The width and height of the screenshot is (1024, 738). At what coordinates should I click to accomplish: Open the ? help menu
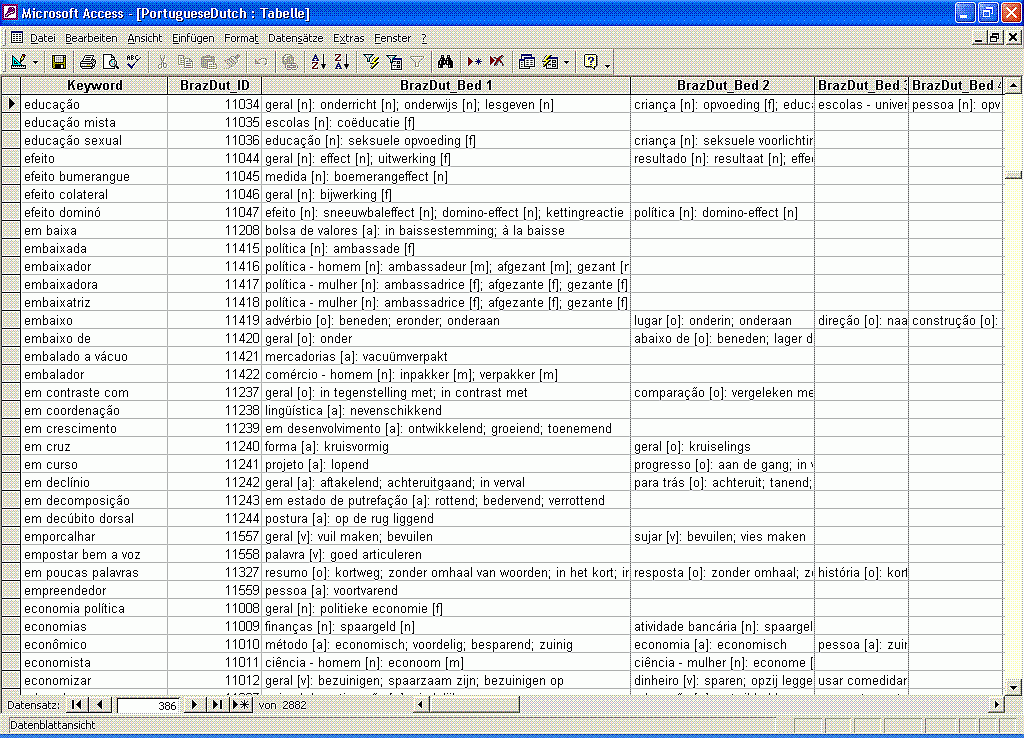[x=424, y=39]
